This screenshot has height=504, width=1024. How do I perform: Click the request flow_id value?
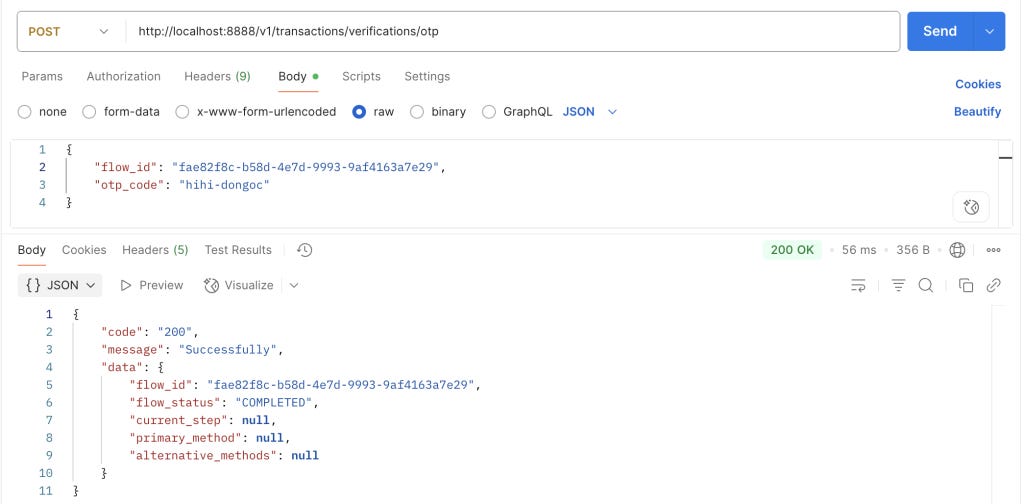pyautogui.click(x=306, y=167)
